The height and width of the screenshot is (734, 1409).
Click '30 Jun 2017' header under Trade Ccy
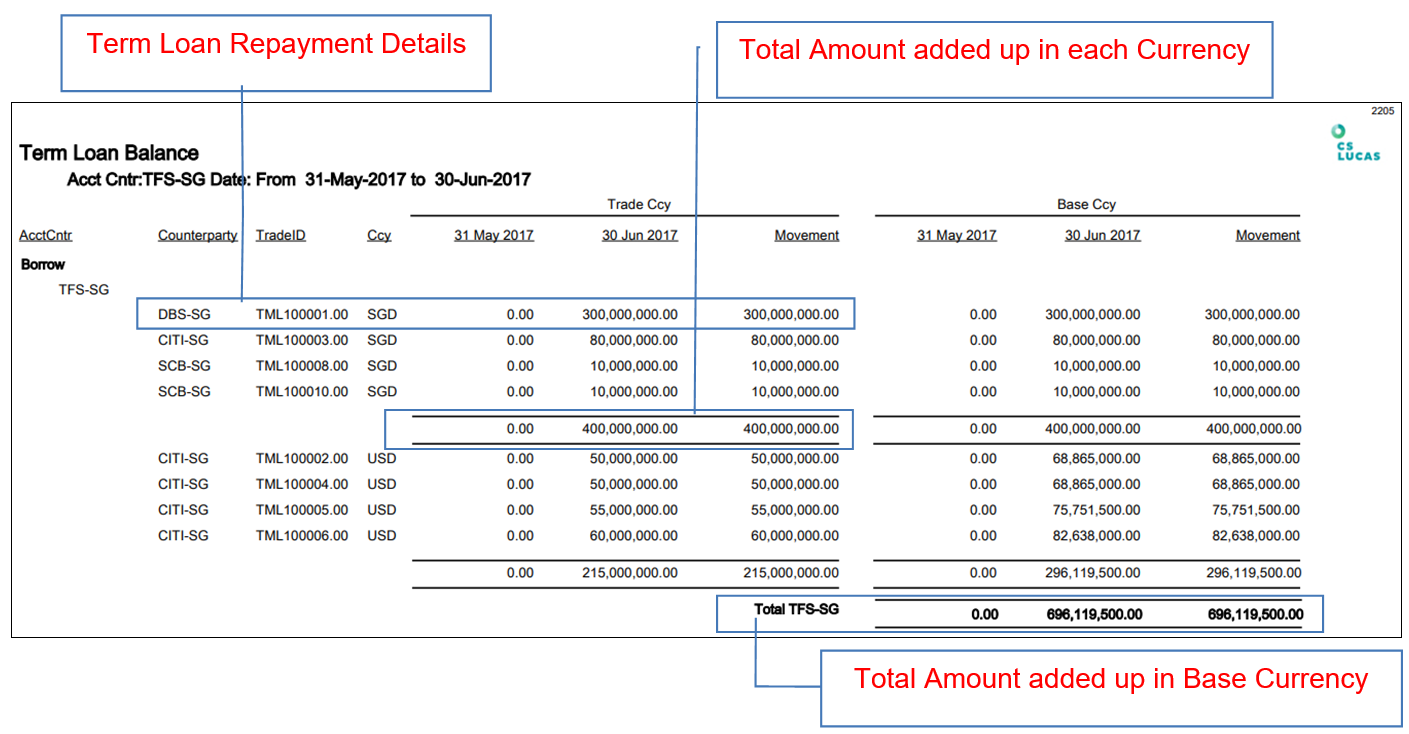coord(640,236)
